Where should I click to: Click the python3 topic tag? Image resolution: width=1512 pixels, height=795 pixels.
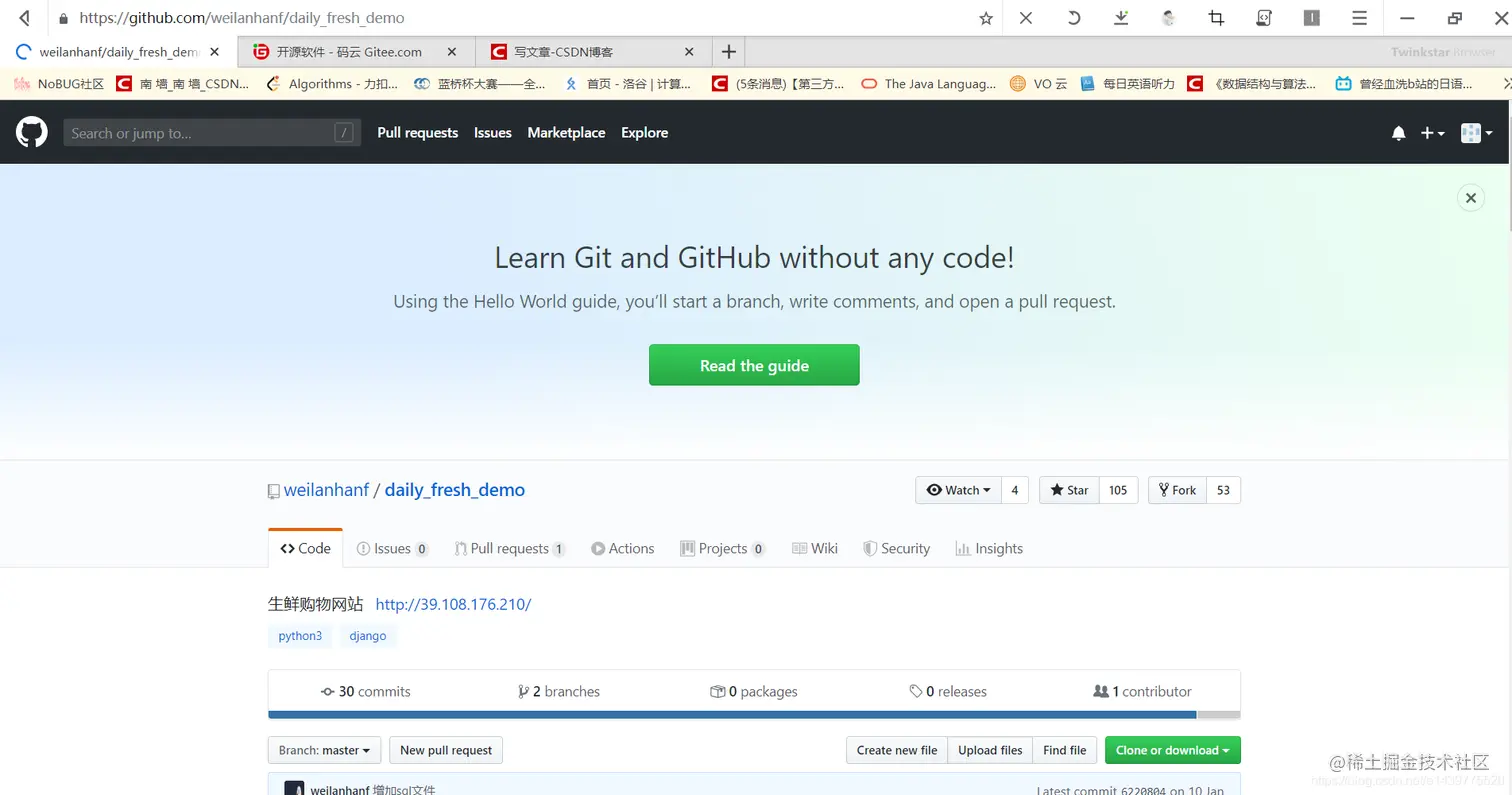[x=300, y=636]
